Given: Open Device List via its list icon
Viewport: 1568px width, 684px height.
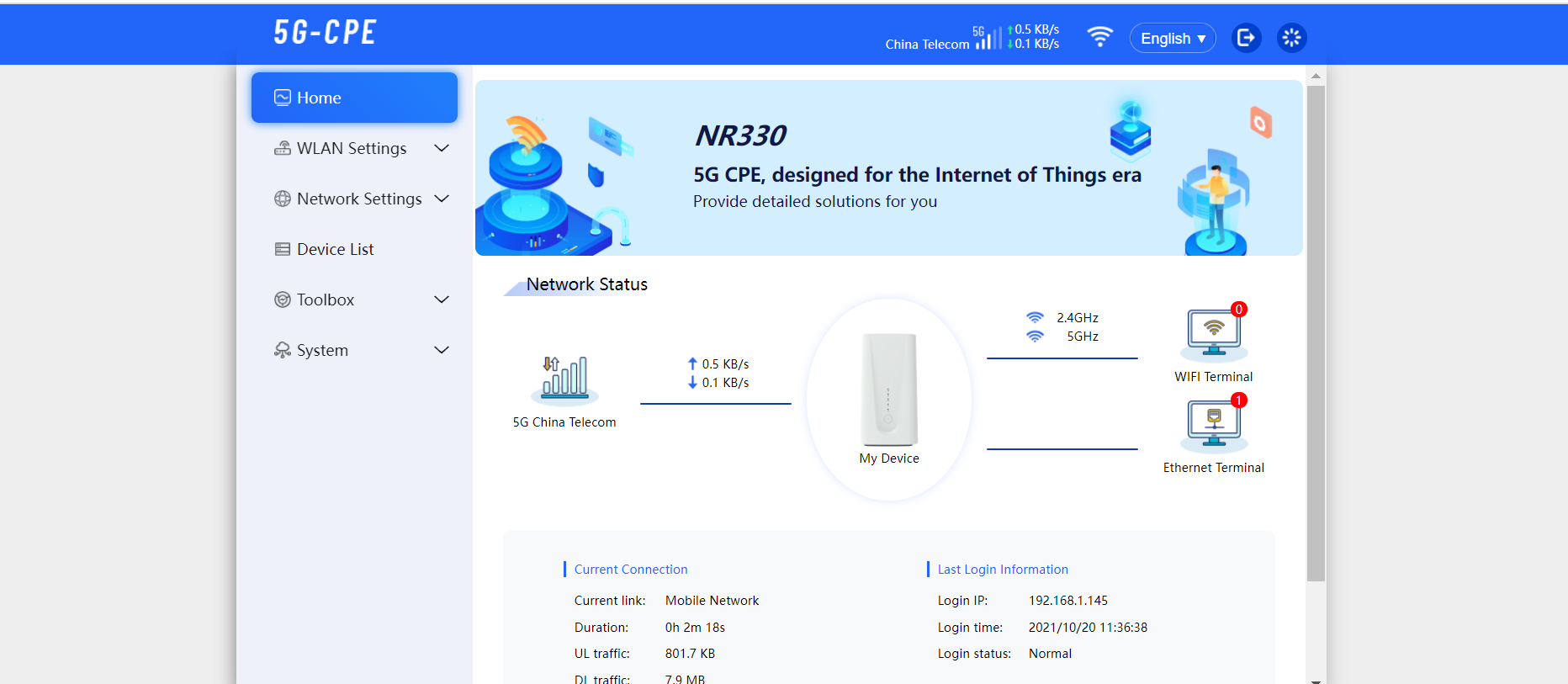Looking at the screenshot, I should pos(282,249).
